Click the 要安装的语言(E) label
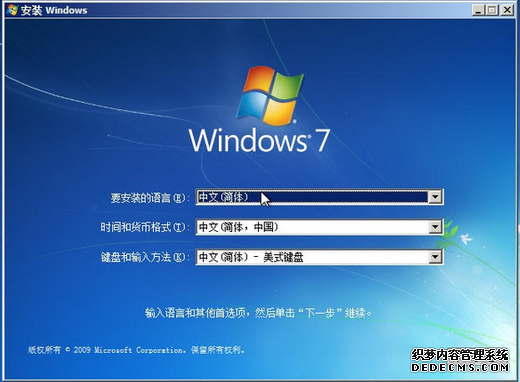The width and height of the screenshot is (520, 382). point(149,198)
